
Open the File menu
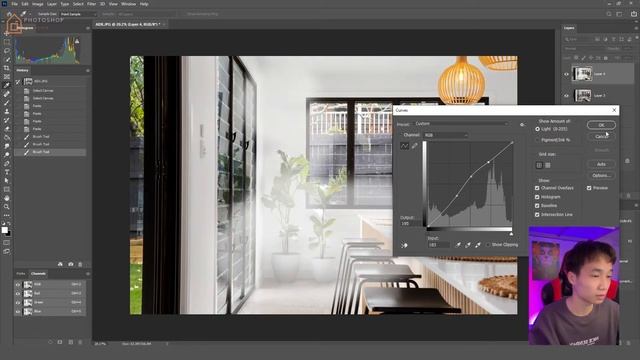tap(14, 4)
